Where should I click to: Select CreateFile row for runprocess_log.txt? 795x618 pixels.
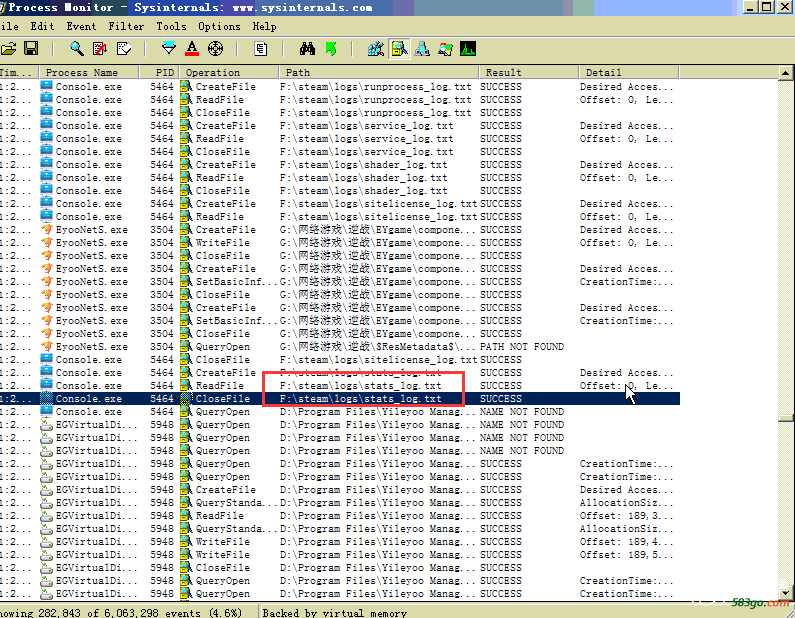[x=340, y=87]
